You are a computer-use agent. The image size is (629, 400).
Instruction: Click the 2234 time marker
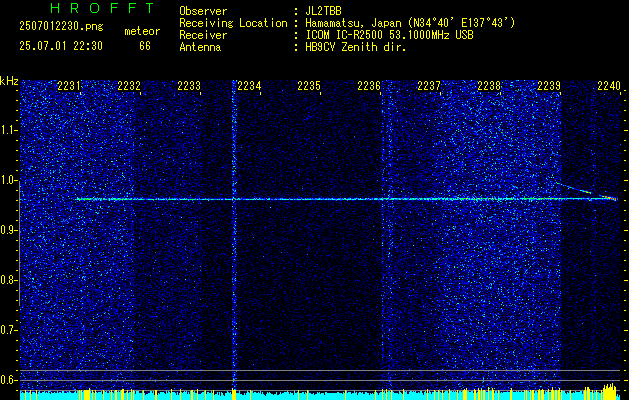[249, 86]
